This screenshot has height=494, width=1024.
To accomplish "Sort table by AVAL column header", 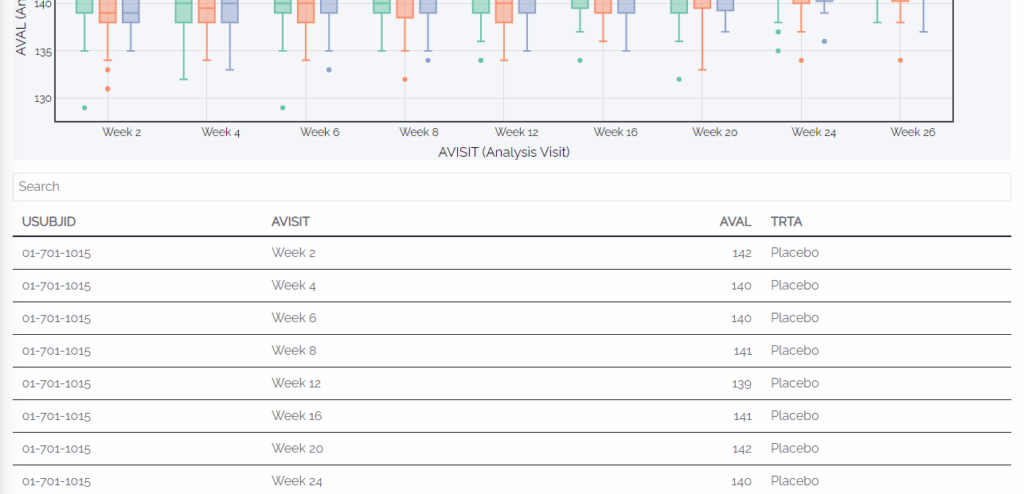I will [735, 222].
